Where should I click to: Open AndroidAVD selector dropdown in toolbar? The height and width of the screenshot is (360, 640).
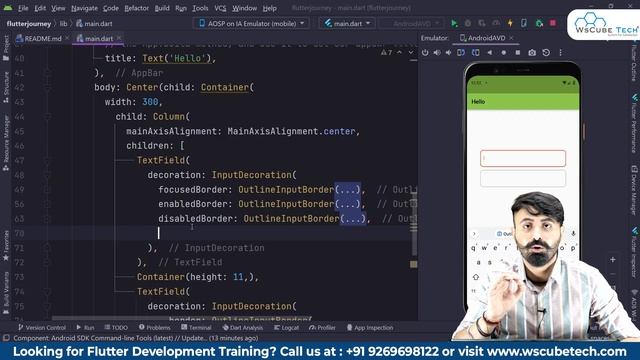click(411, 24)
